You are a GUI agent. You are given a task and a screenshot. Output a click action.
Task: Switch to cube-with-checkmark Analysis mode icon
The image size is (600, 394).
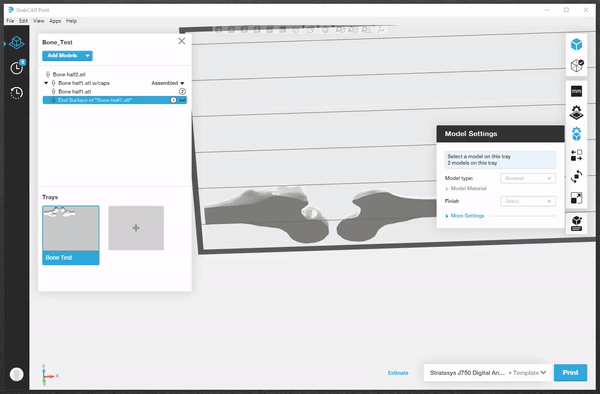pos(577,65)
